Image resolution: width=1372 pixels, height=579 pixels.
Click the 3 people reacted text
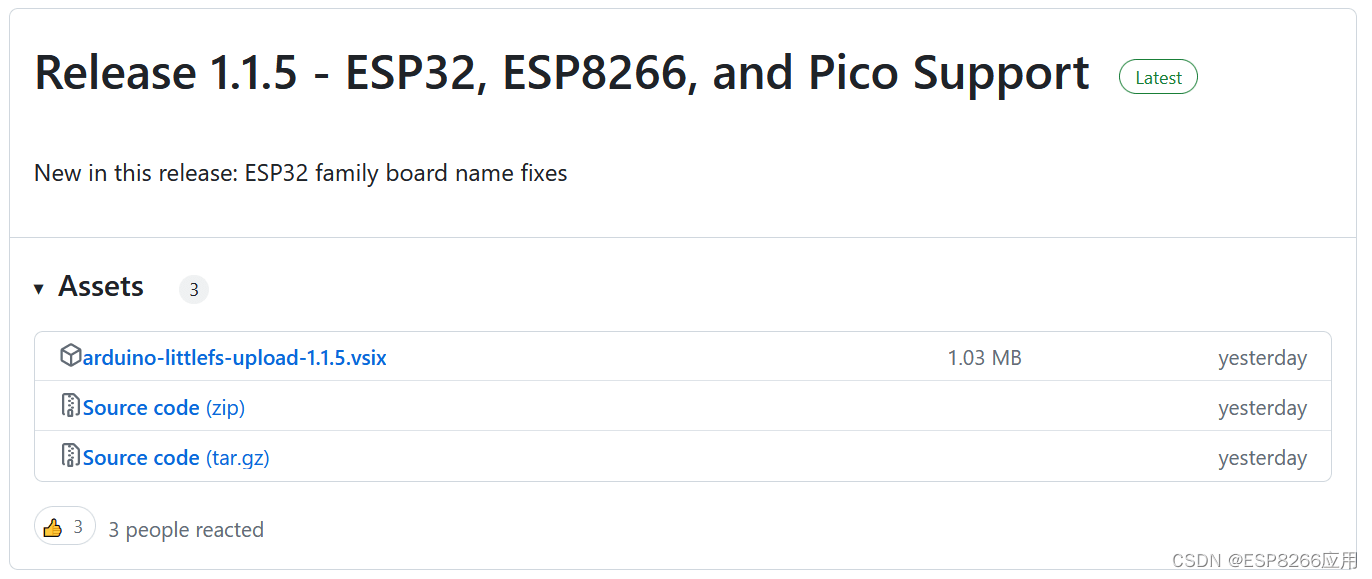(186, 529)
